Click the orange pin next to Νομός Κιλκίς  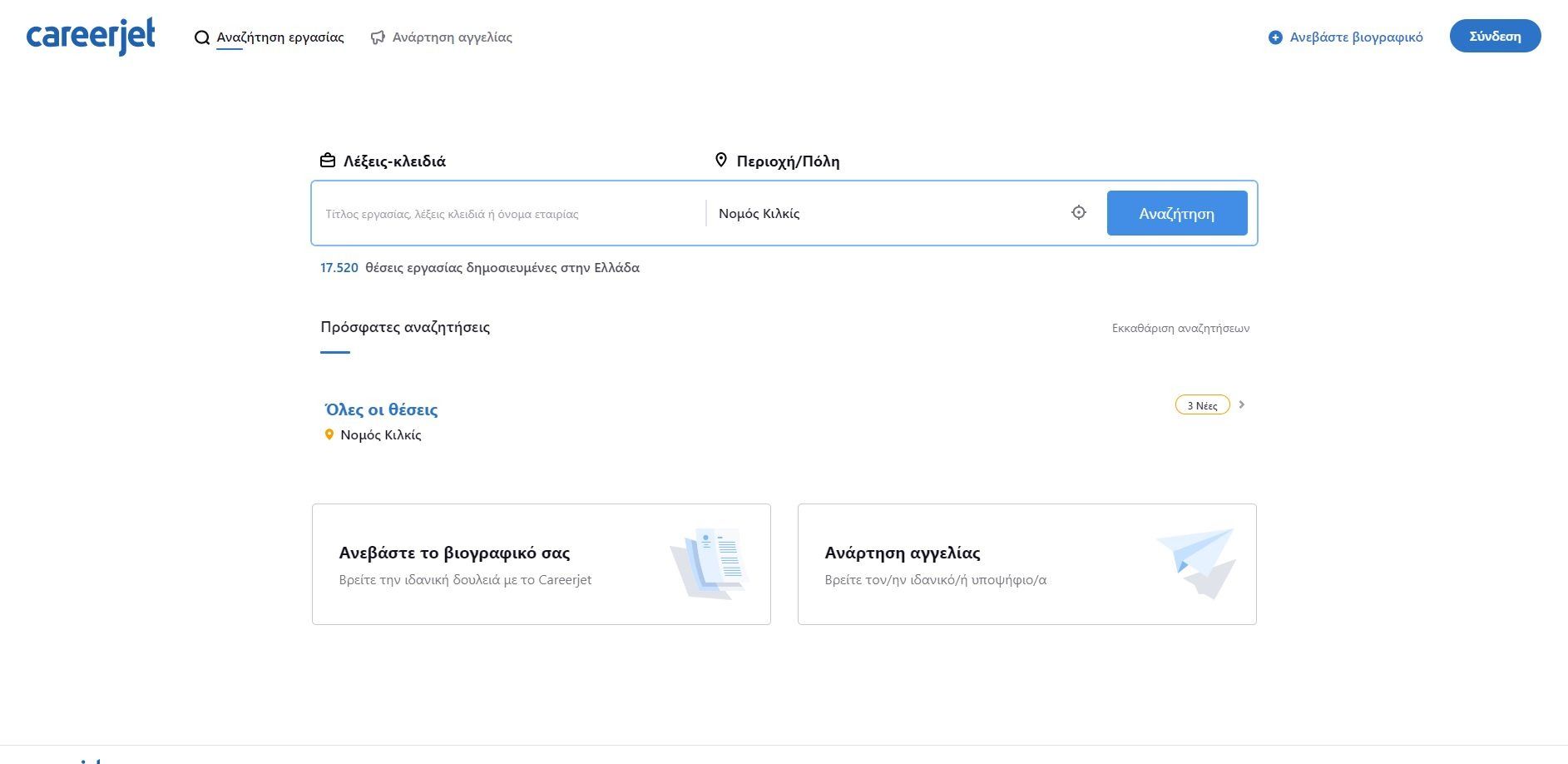coord(329,434)
